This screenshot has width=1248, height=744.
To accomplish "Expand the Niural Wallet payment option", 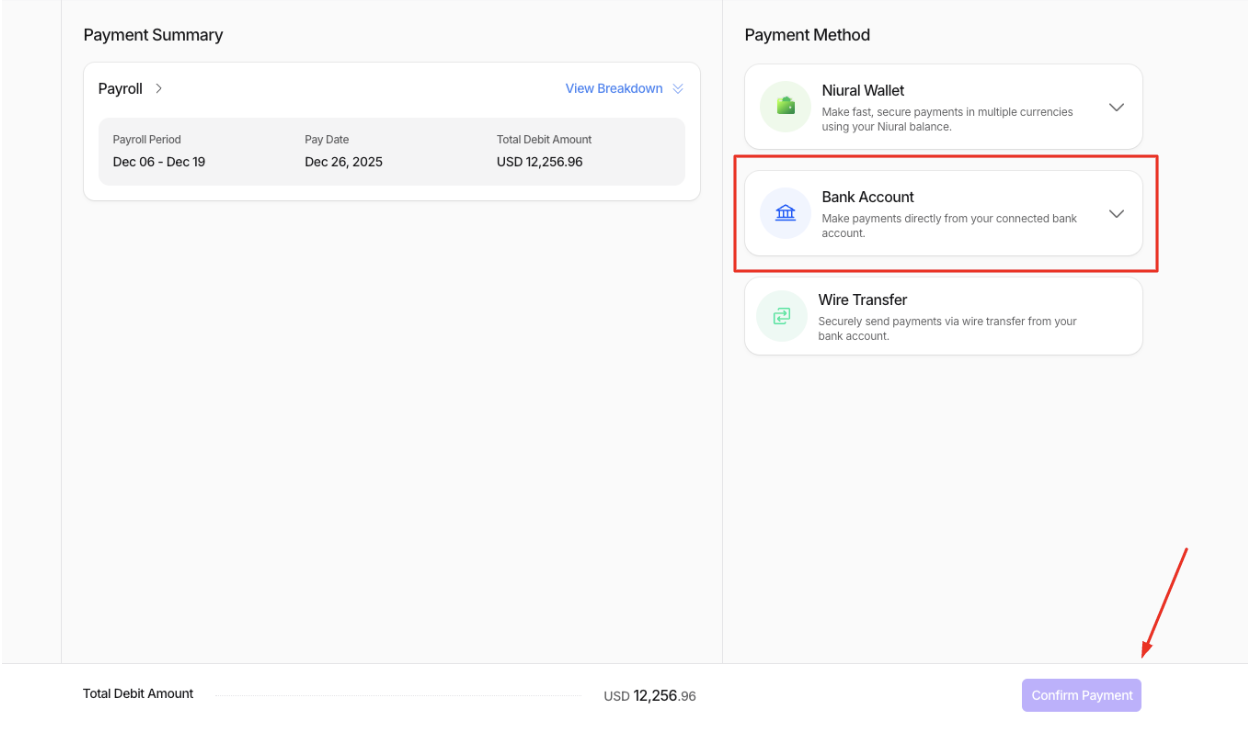I will (1116, 107).
